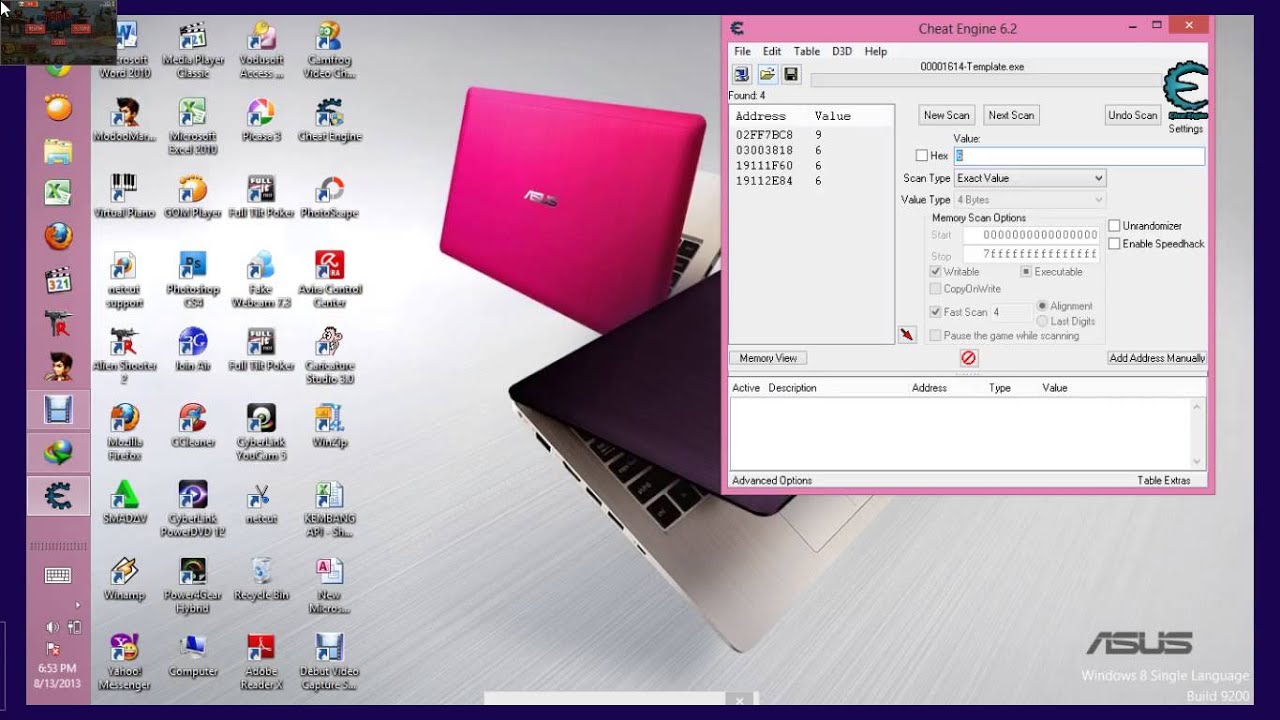This screenshot has width=1280, height=720.
Task: Select address row 19112E84
Action: tap(812, 181)
